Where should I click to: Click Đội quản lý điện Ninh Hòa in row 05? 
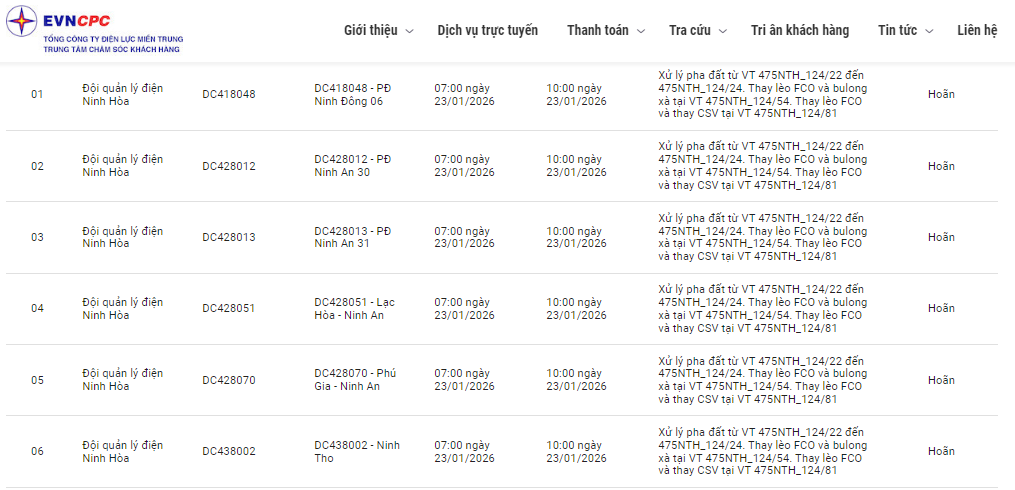(x=122, y=380)
